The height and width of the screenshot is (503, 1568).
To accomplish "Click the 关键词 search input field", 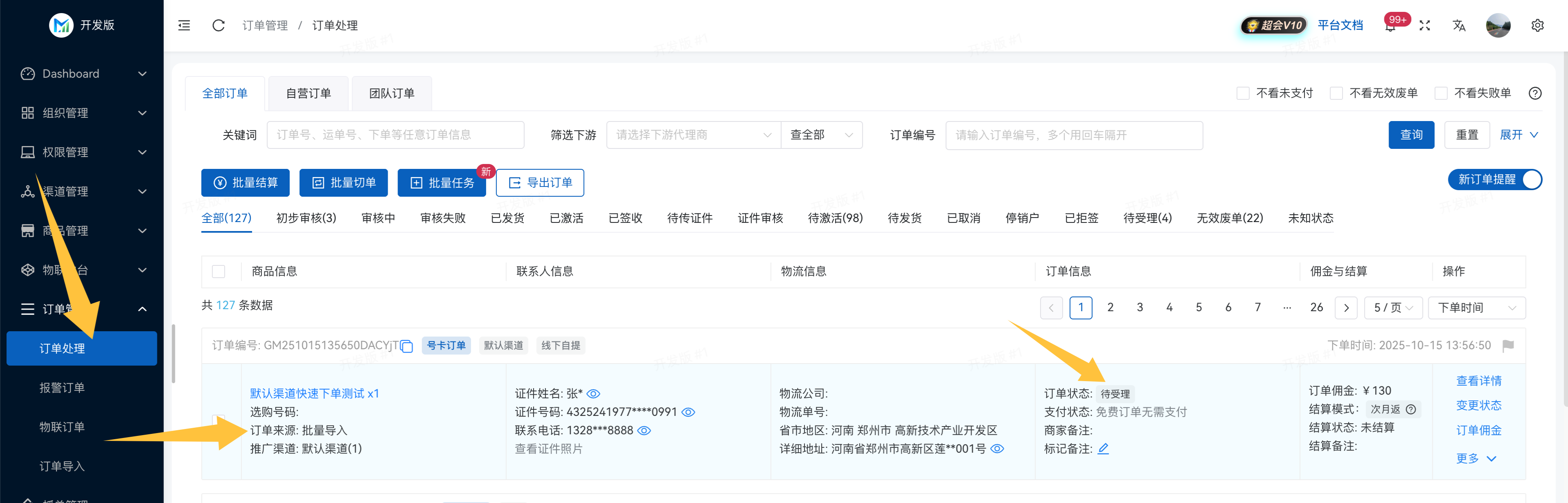I will tap(395, 135).
